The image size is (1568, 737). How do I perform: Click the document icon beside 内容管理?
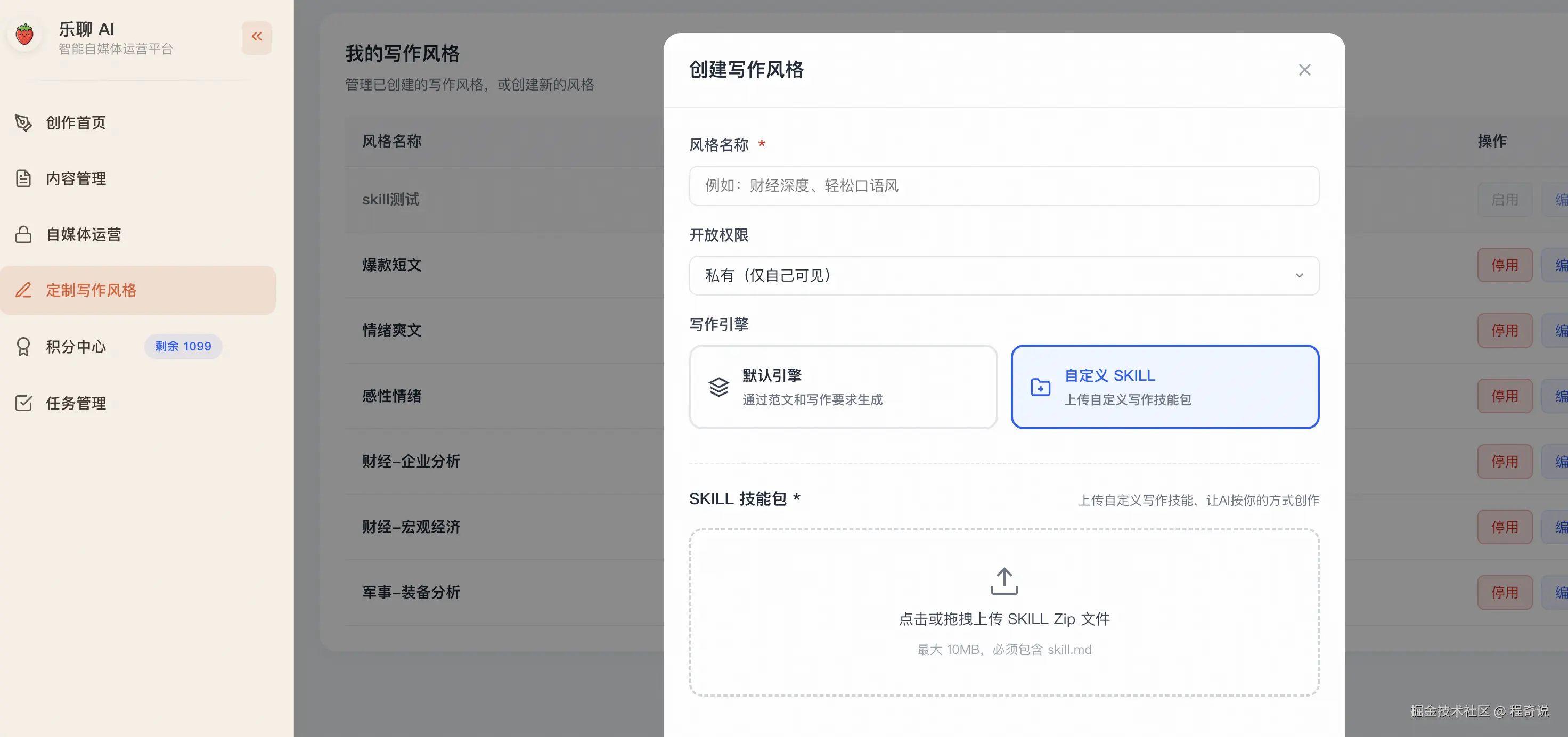coord(23,179)
